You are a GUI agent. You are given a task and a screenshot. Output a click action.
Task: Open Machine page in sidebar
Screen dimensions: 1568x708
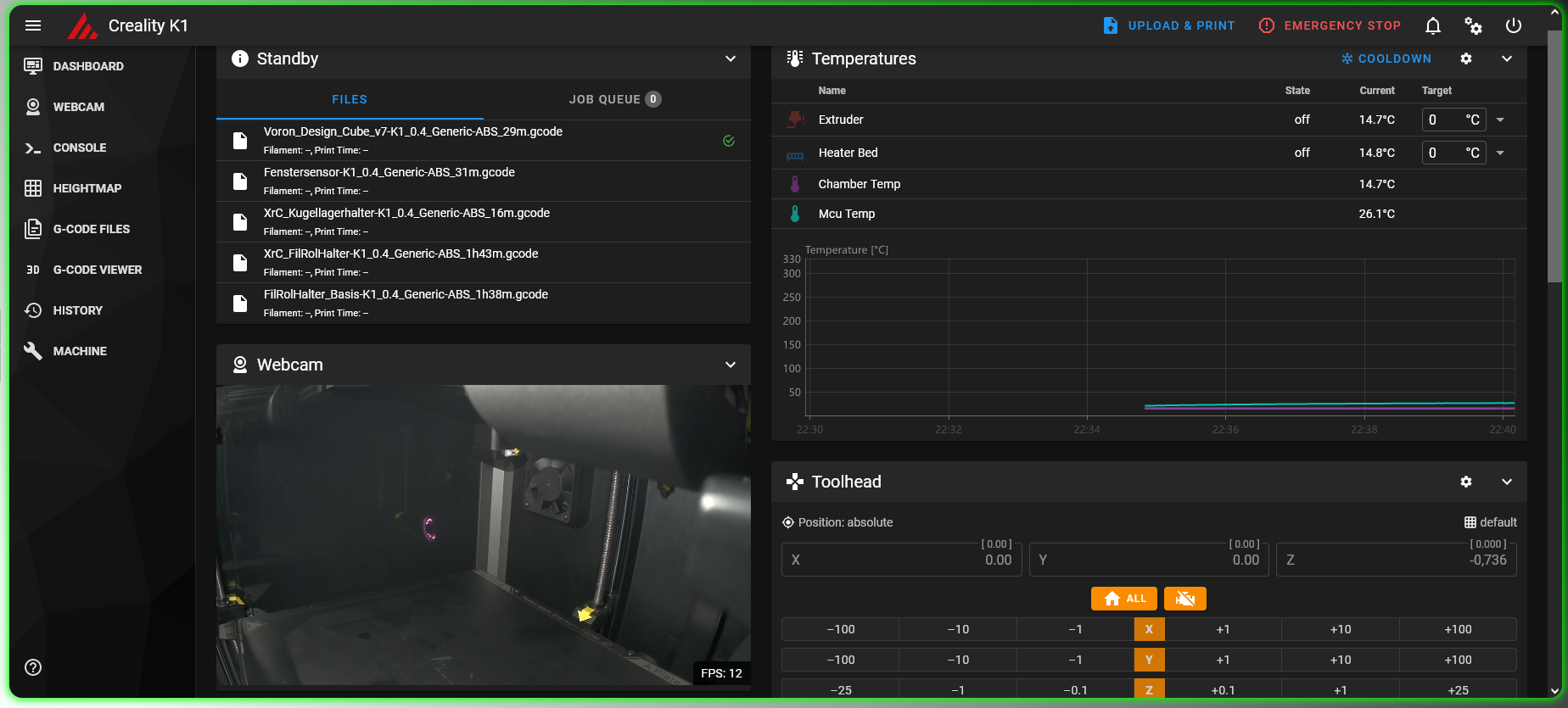point(80,351)
